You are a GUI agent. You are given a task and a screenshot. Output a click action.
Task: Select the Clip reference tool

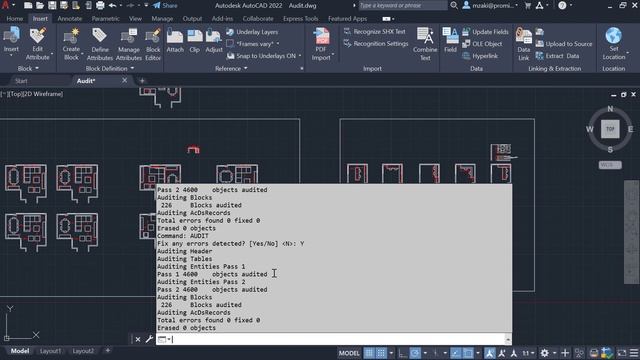[195, 40]
